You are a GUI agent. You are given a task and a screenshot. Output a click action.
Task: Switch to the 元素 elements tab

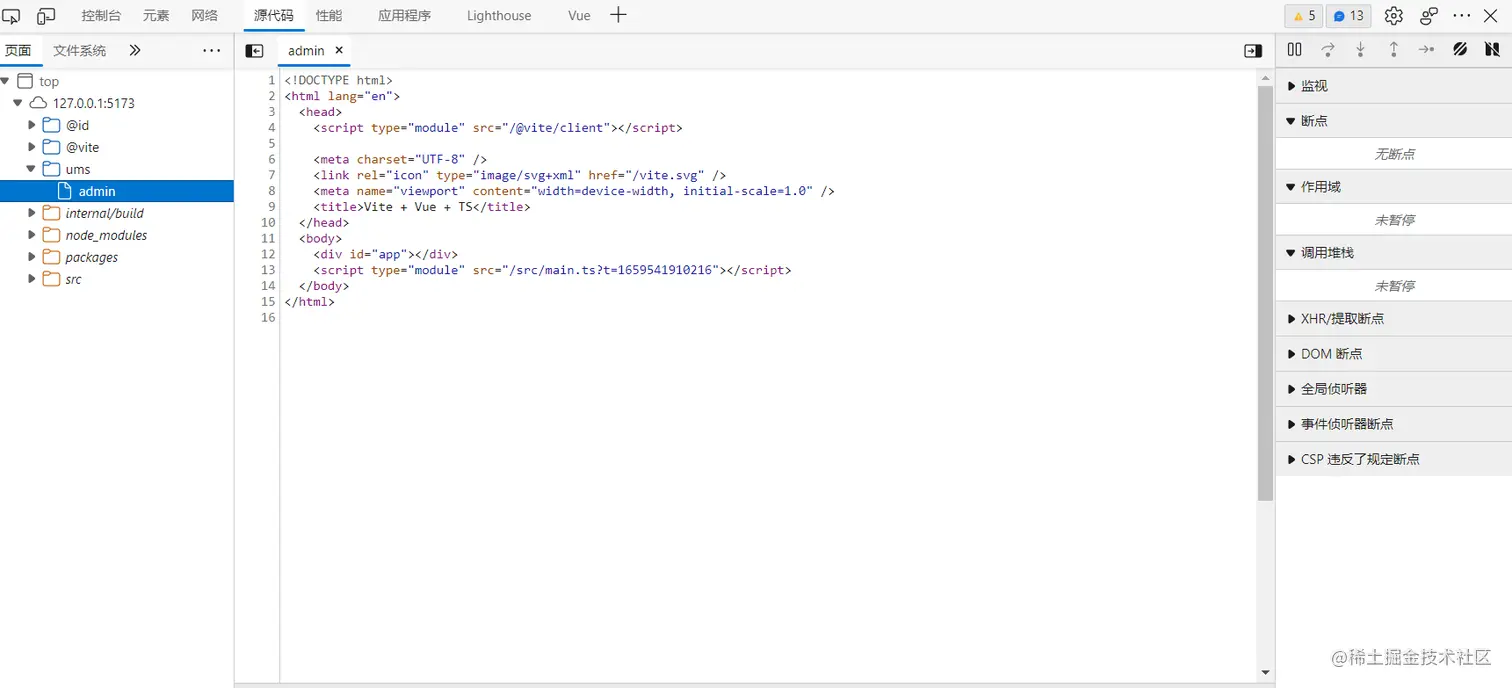pyautogui.click(x=156, y=16)
